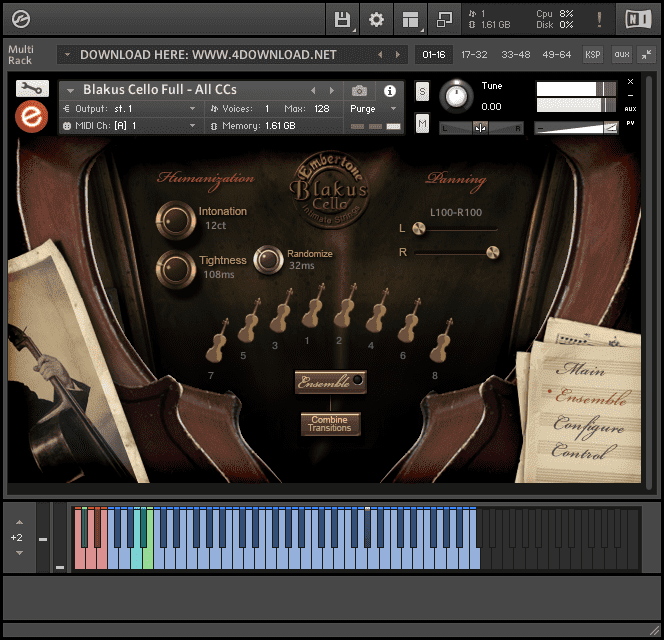The image size is (664, 640).
Task: Toggle the Ensemble mode switch
Action: [x=331, y=382]
